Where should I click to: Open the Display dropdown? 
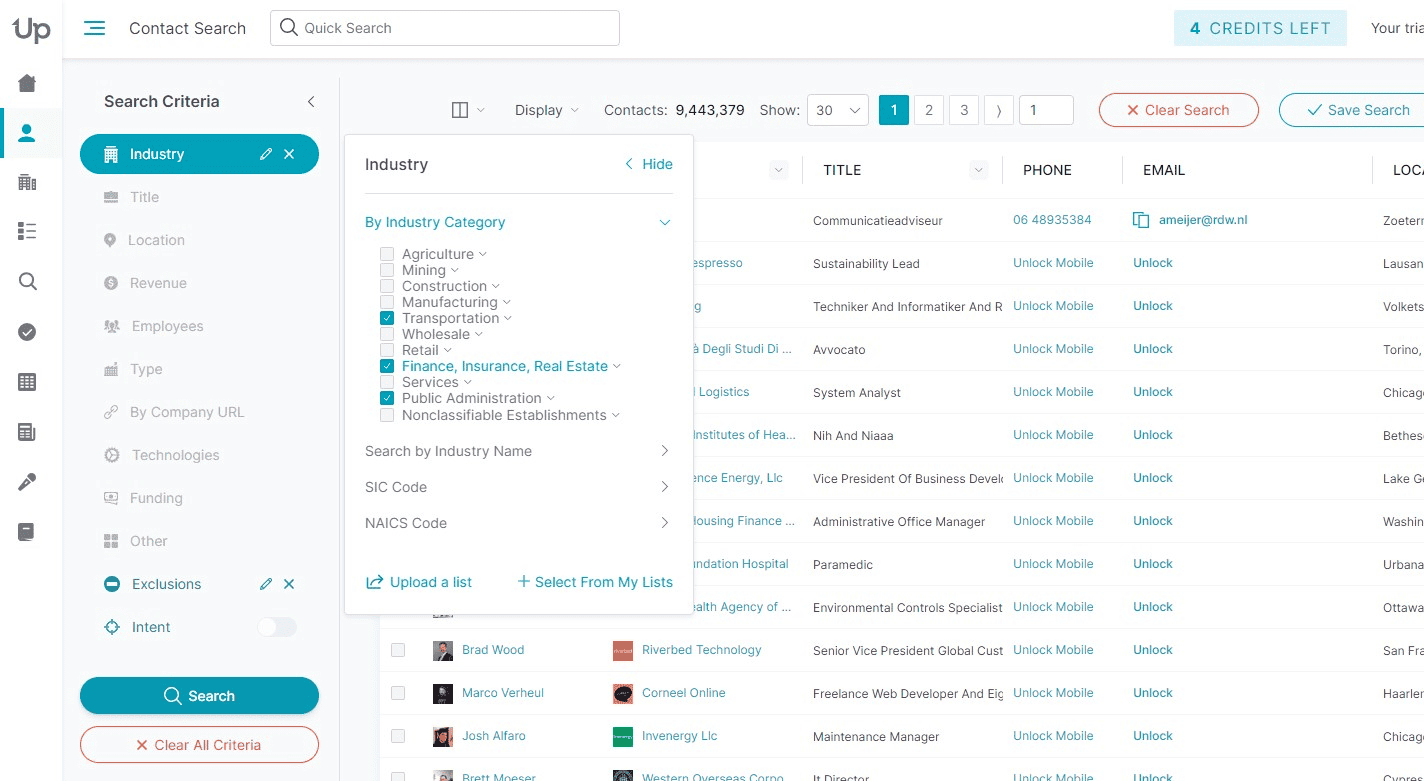[546, 110]
